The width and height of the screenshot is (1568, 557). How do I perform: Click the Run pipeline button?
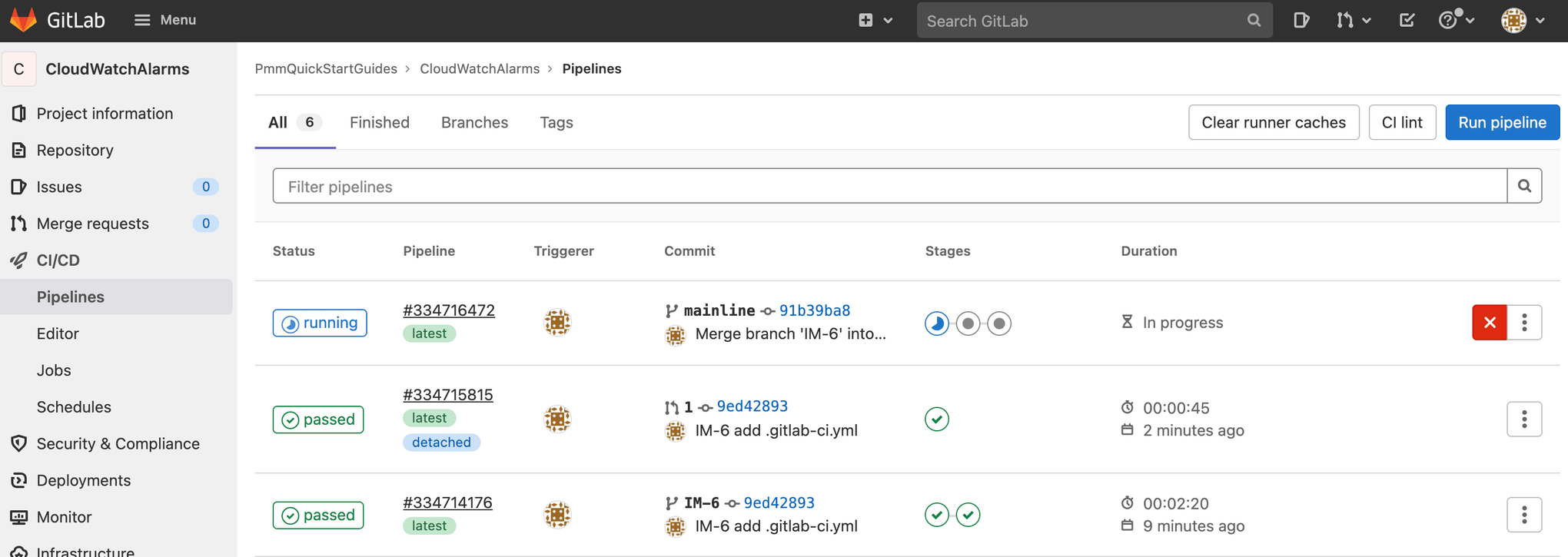1502,123
